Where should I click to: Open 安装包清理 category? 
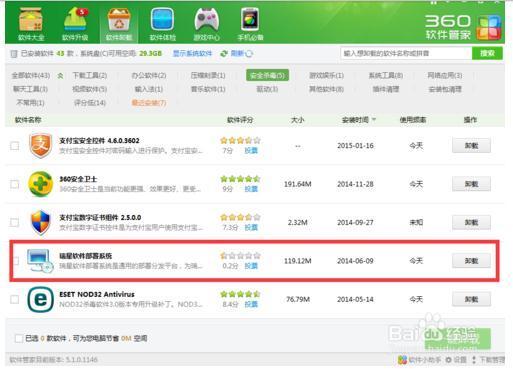coord(445,89)
